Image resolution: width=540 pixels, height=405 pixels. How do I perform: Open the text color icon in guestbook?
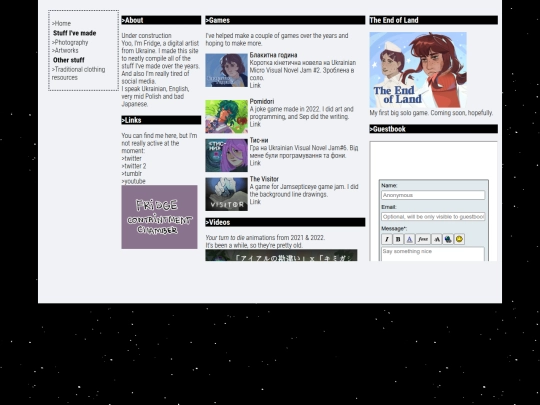click(409, 239)
